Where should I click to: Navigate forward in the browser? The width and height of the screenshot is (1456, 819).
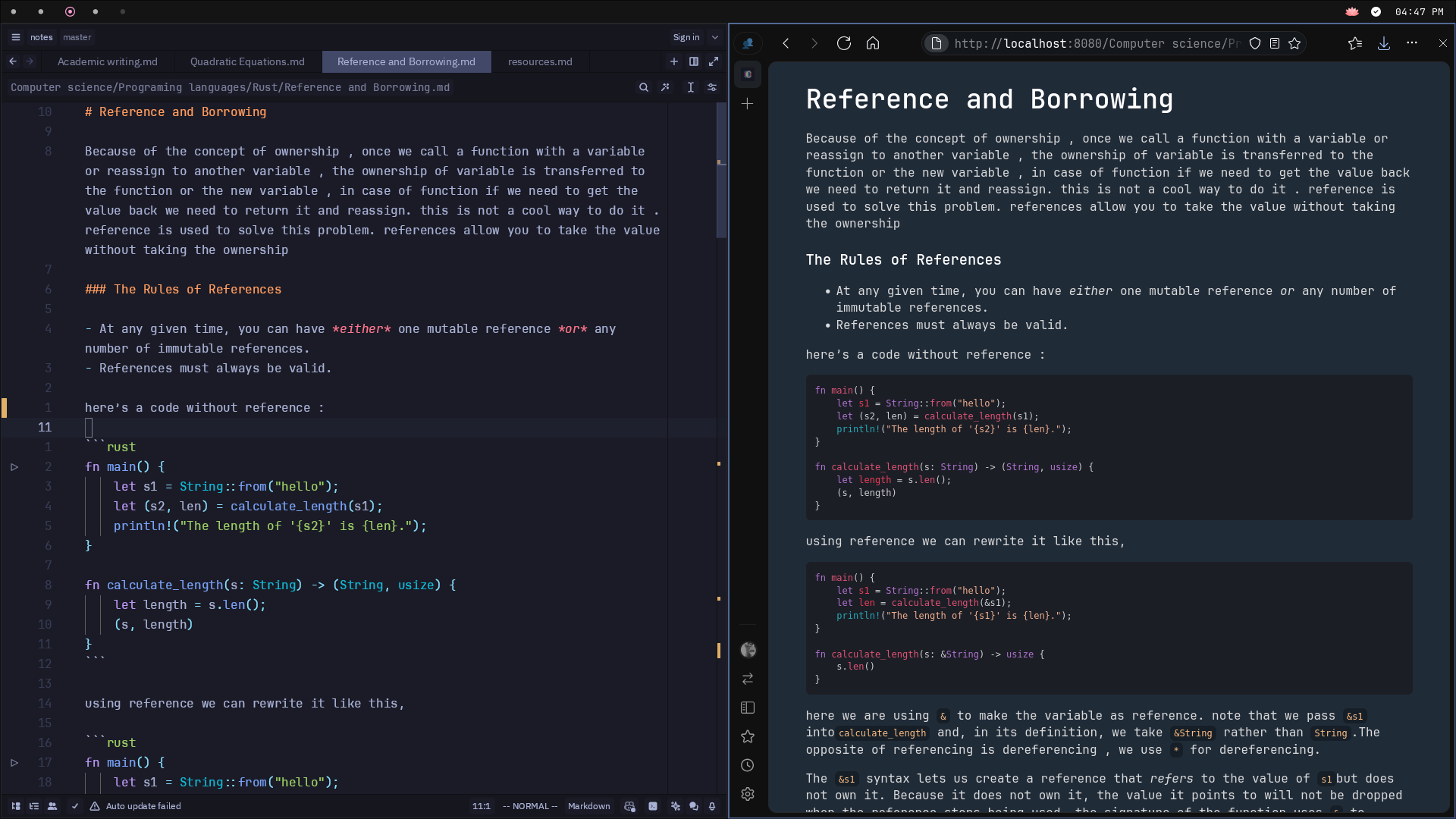click(814, 43)
